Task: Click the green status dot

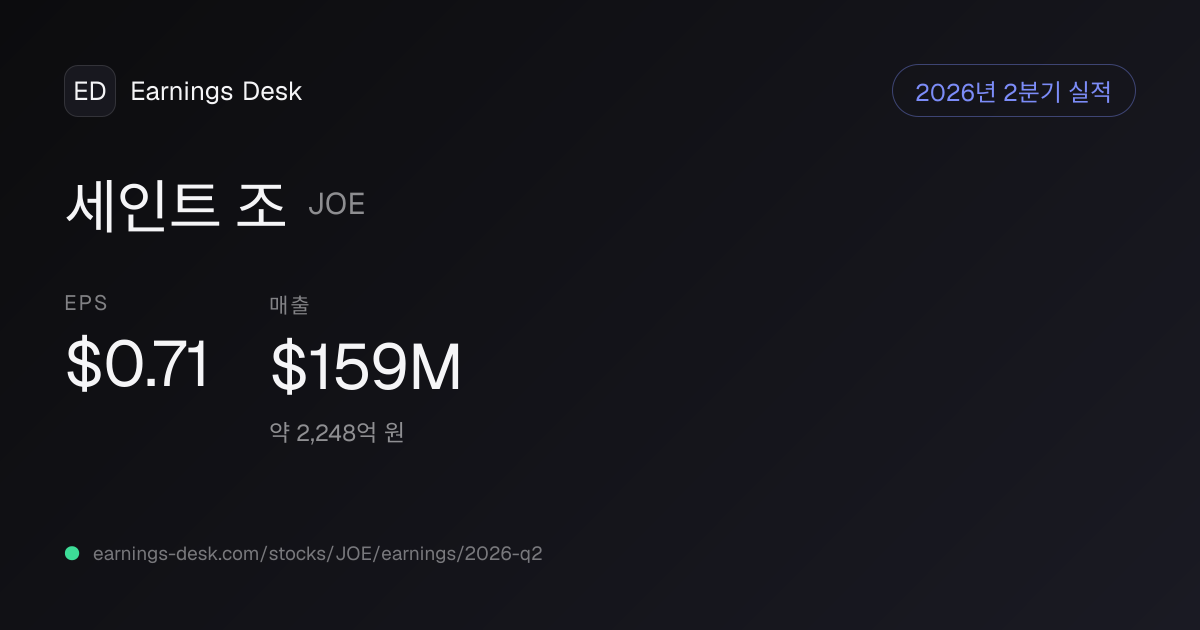Action: click(x=72, y=553)
